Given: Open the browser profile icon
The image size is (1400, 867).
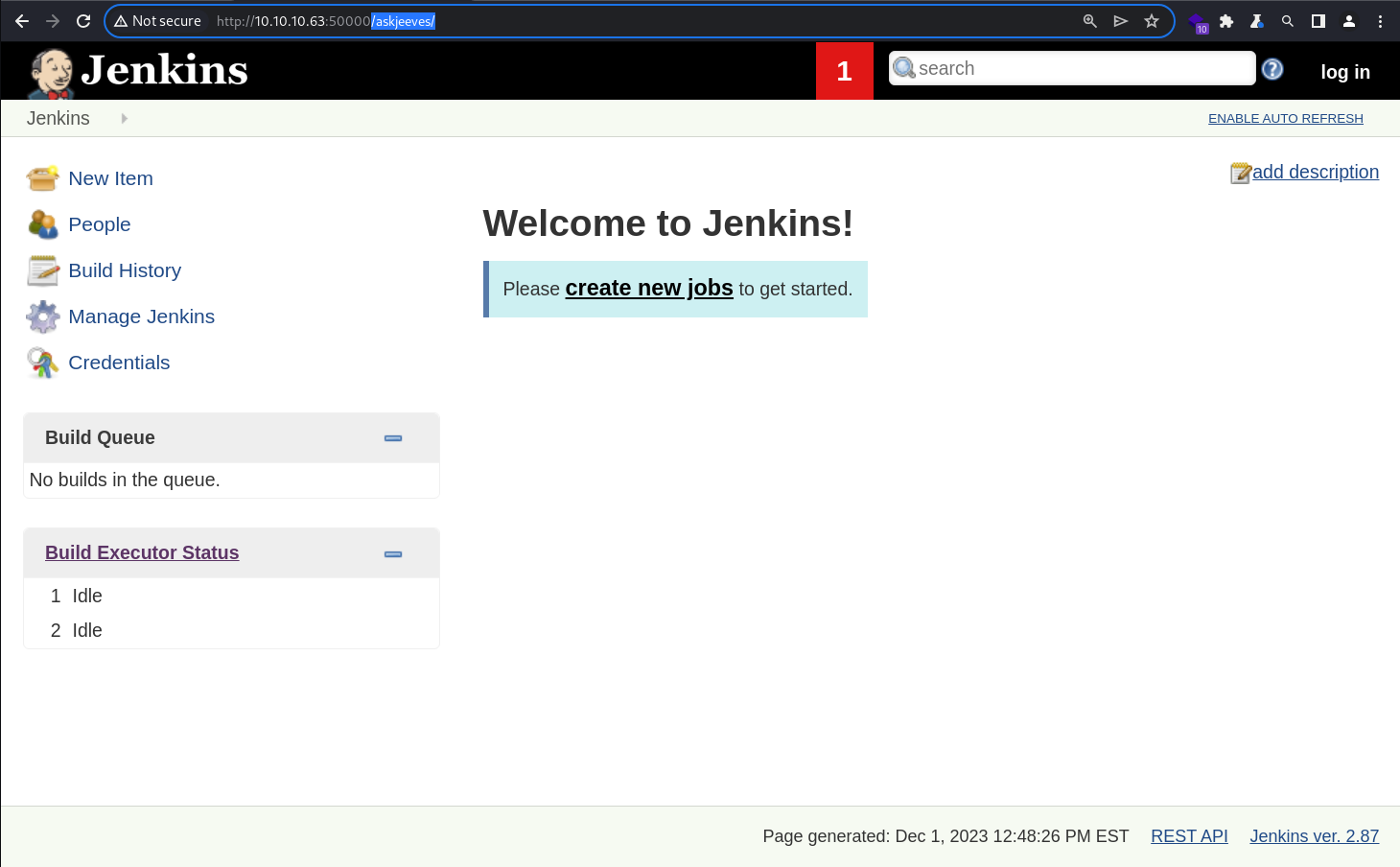Looking at the screenshot, I should (x=1349, y=21).
